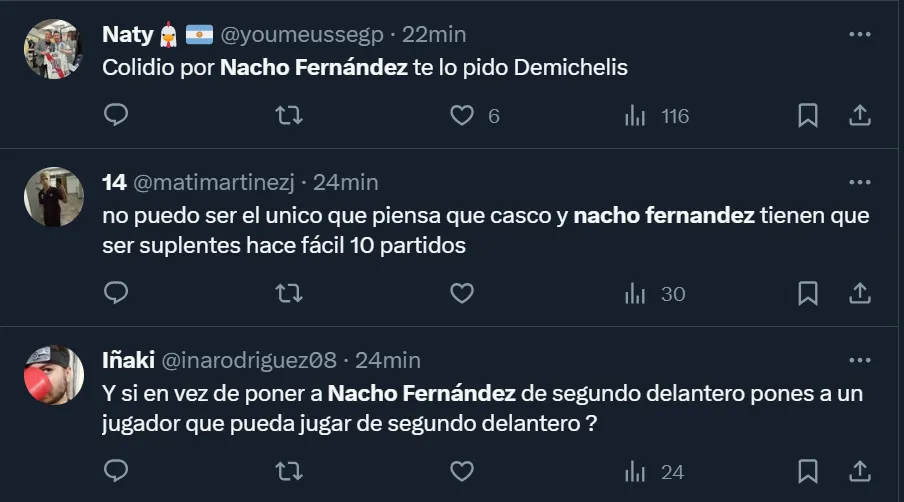Screen dimensions: 904x502
Task: Click Iñaki's profile avatar
Action: click(53, 375)
